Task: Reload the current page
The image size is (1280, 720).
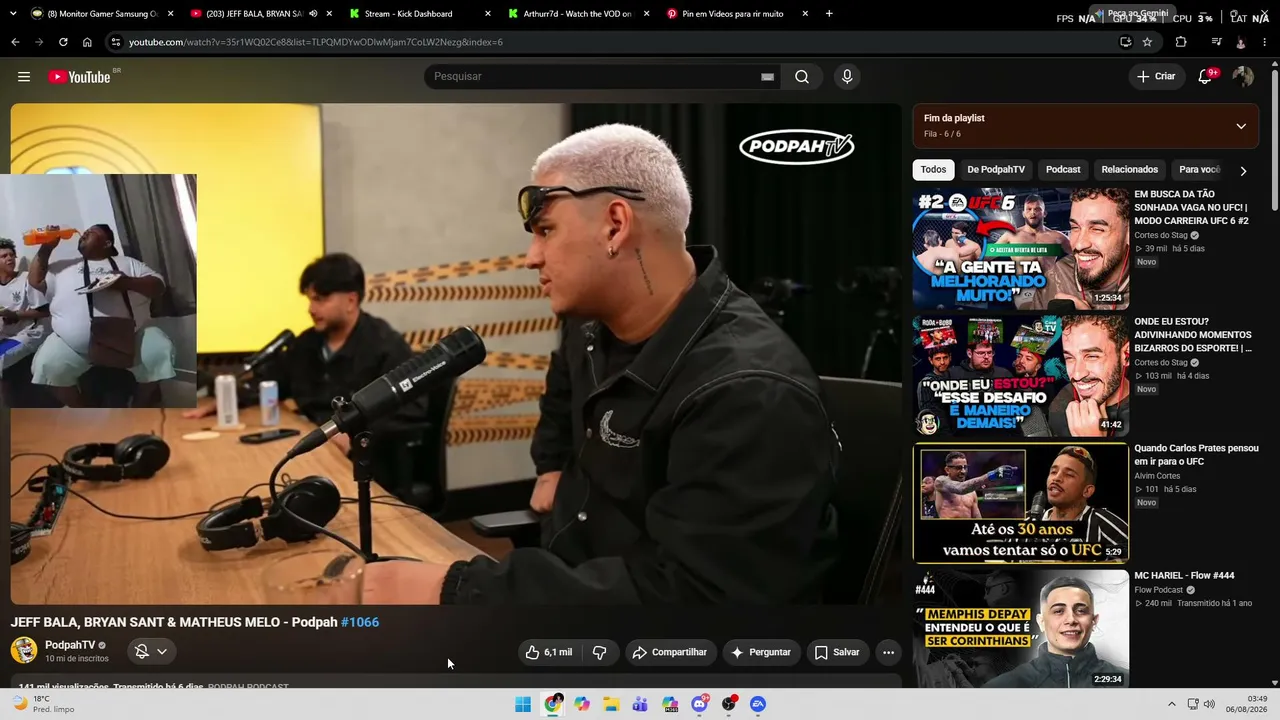Action: coord(63,42)
